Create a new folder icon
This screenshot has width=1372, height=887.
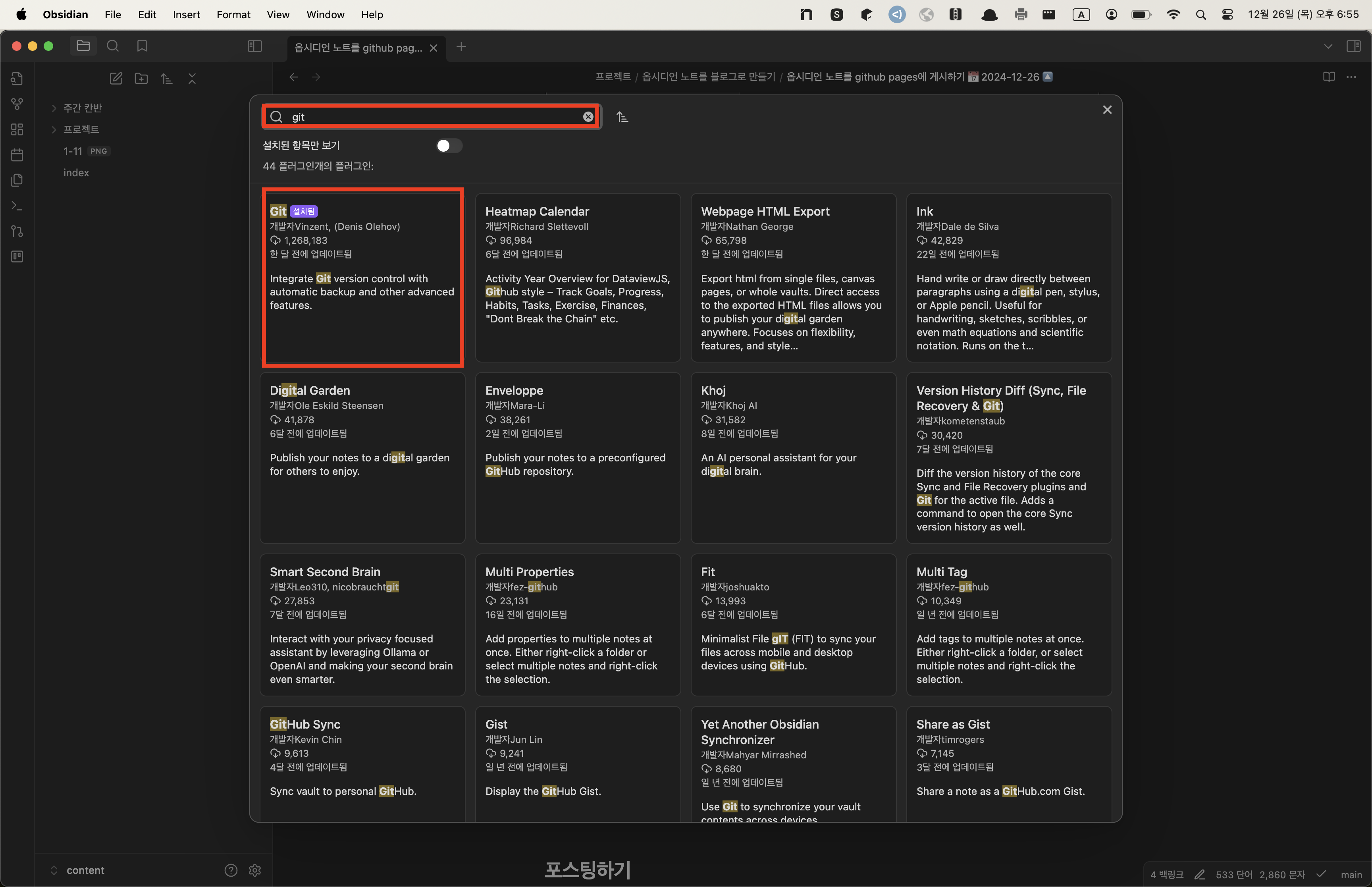pyautogui.click(x=141, y=78)
